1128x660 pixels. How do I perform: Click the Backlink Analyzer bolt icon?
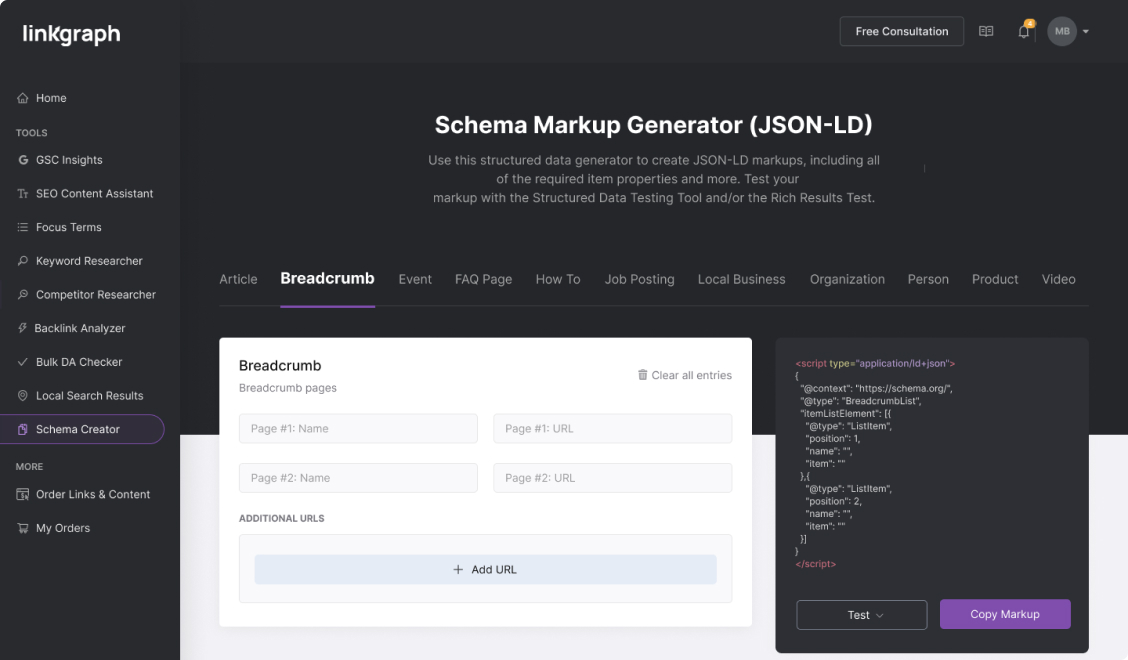click(22, 327)
